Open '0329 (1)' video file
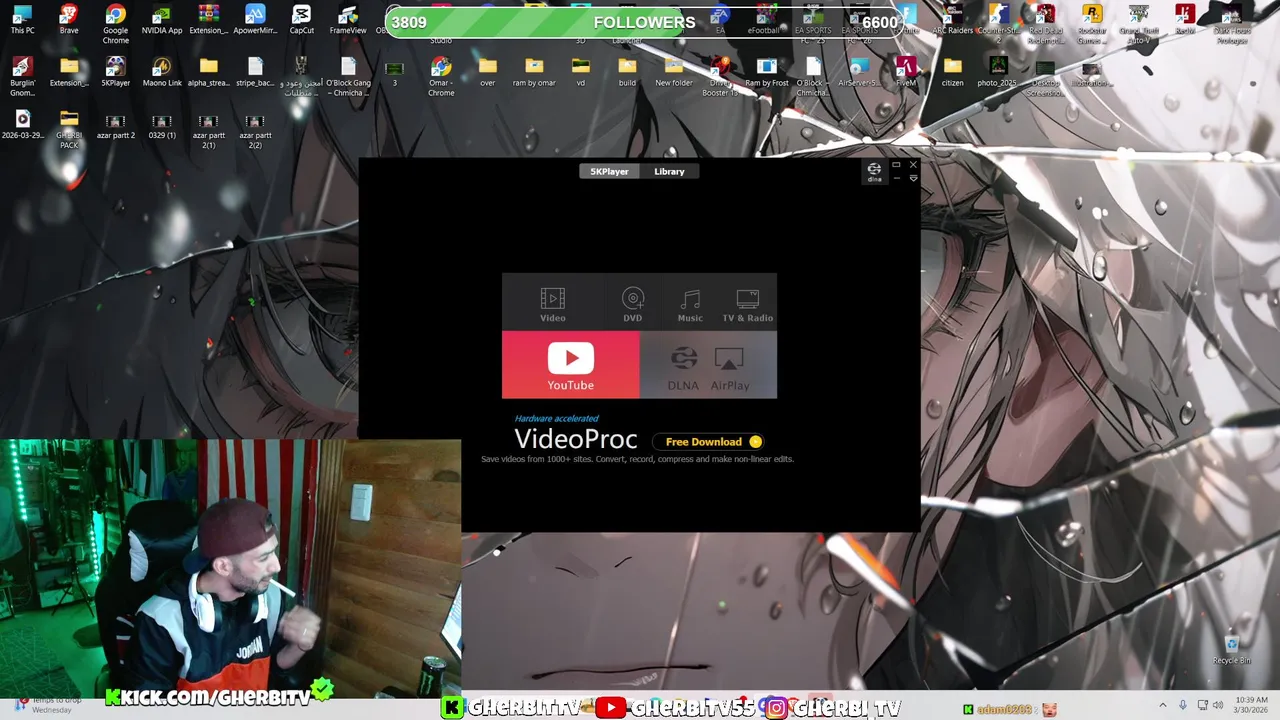The width and height of the screenshot is (1280, 720). (x=162, y=125)
